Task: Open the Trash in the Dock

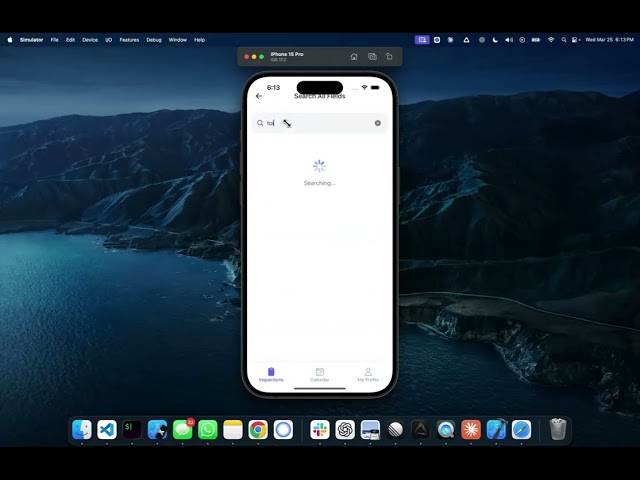Action: click(x=558, y=429)
